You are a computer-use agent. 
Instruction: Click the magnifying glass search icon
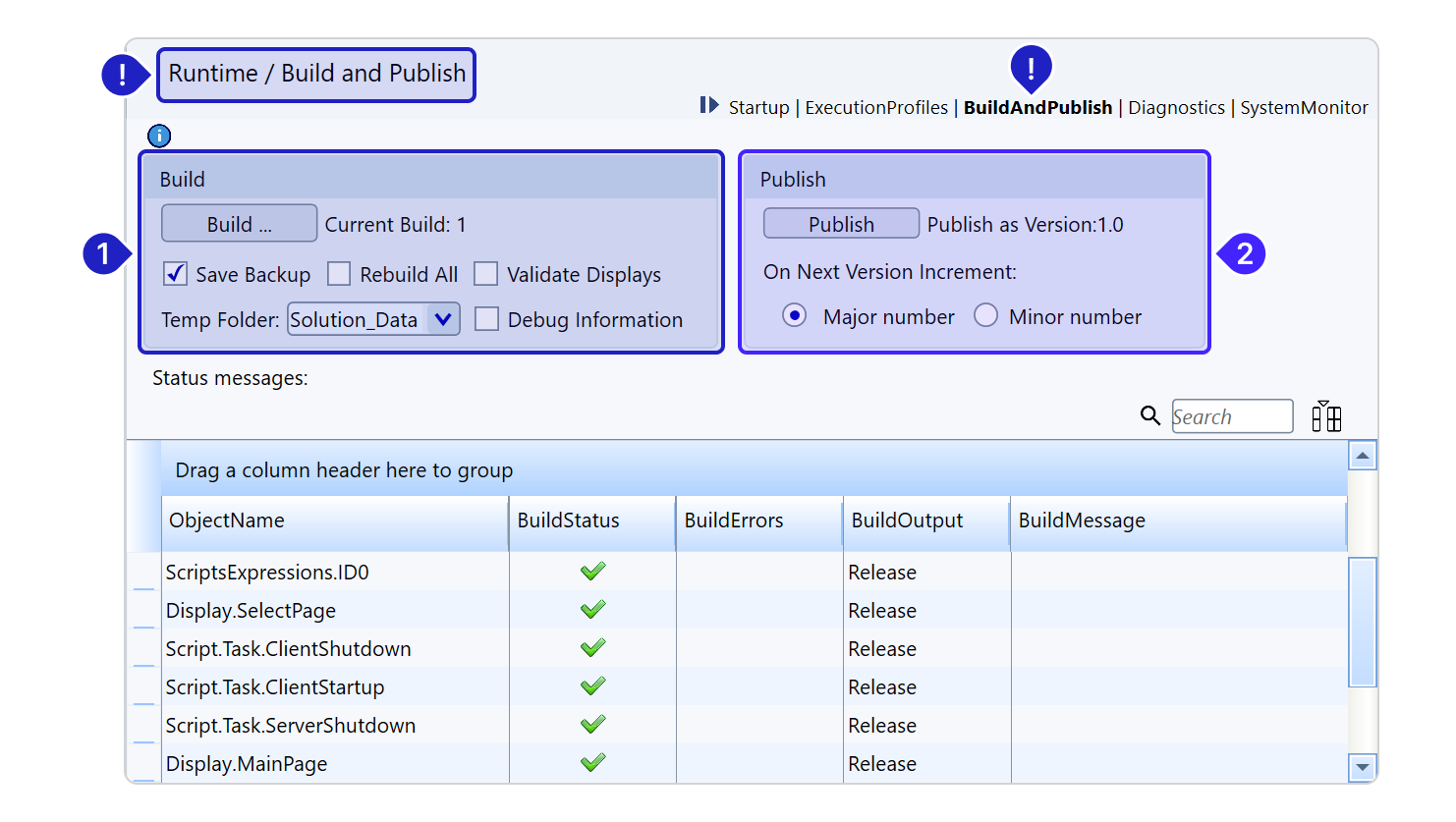click(1149, 416)
